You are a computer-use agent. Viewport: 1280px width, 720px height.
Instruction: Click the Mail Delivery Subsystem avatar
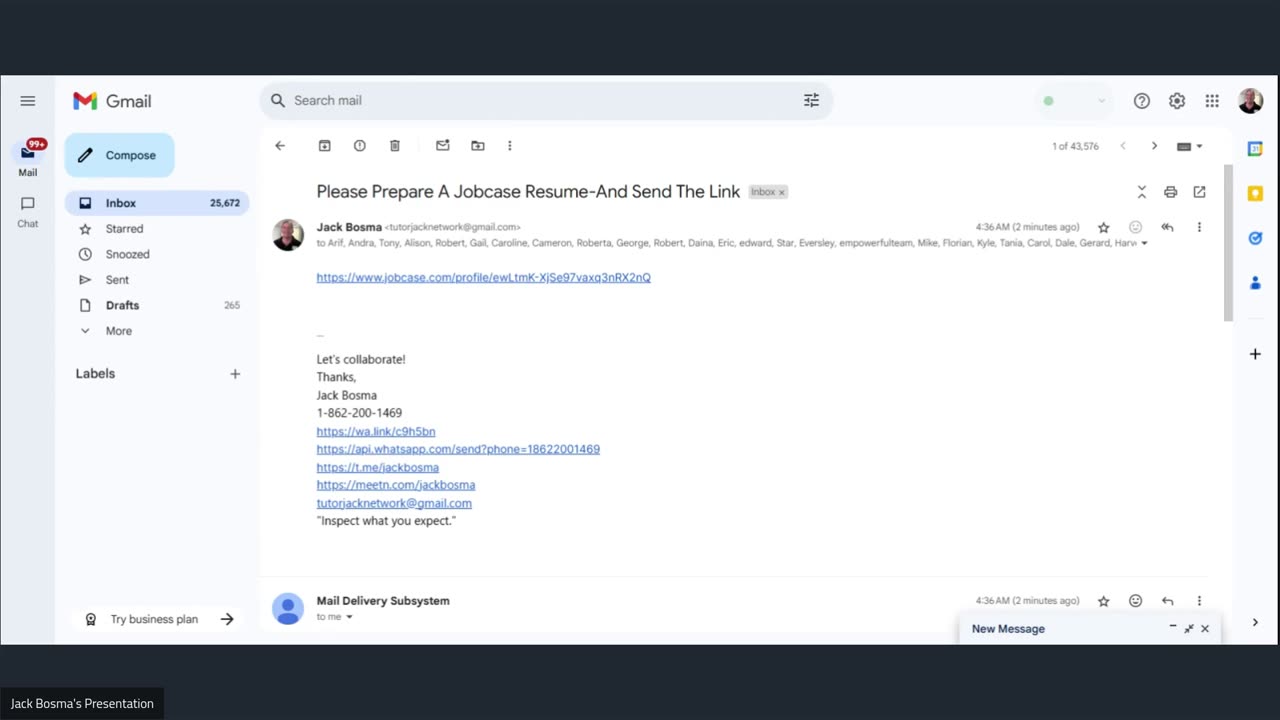pyautogui.click(x=288, y=608)
